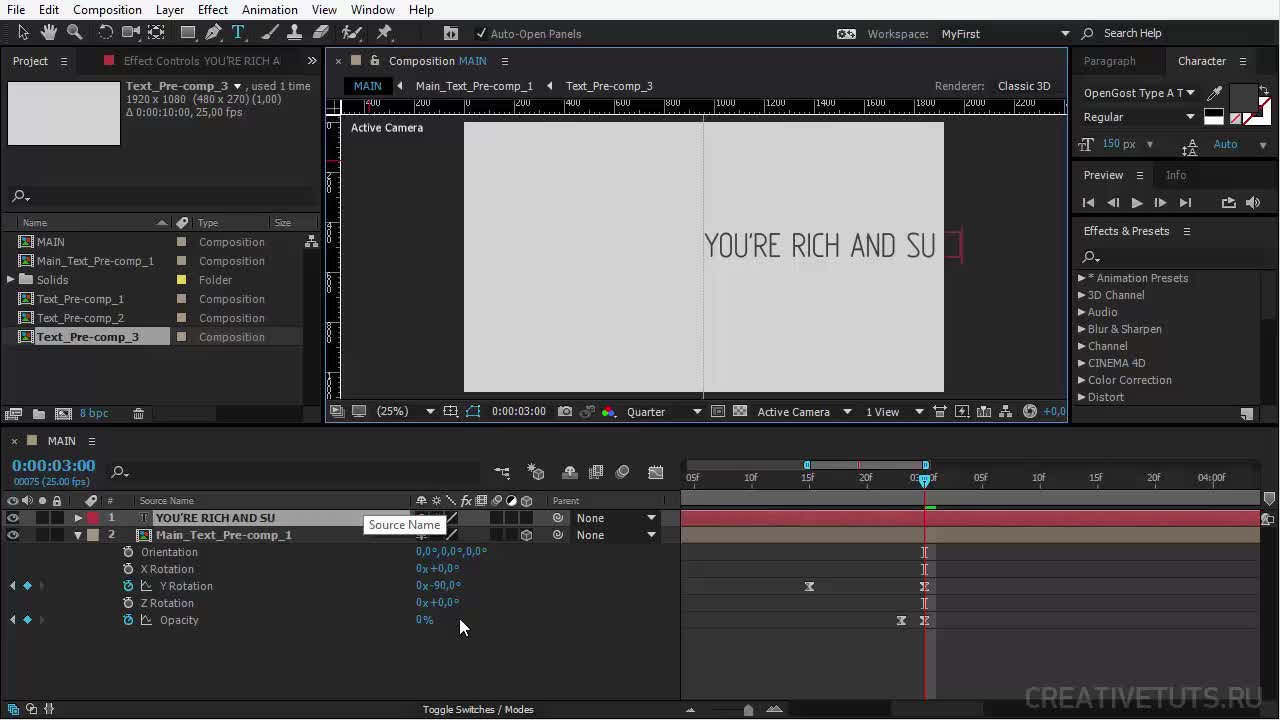
Task: Hide the YOU'RE RICH AND SU layer
Action: click(13, 518)
